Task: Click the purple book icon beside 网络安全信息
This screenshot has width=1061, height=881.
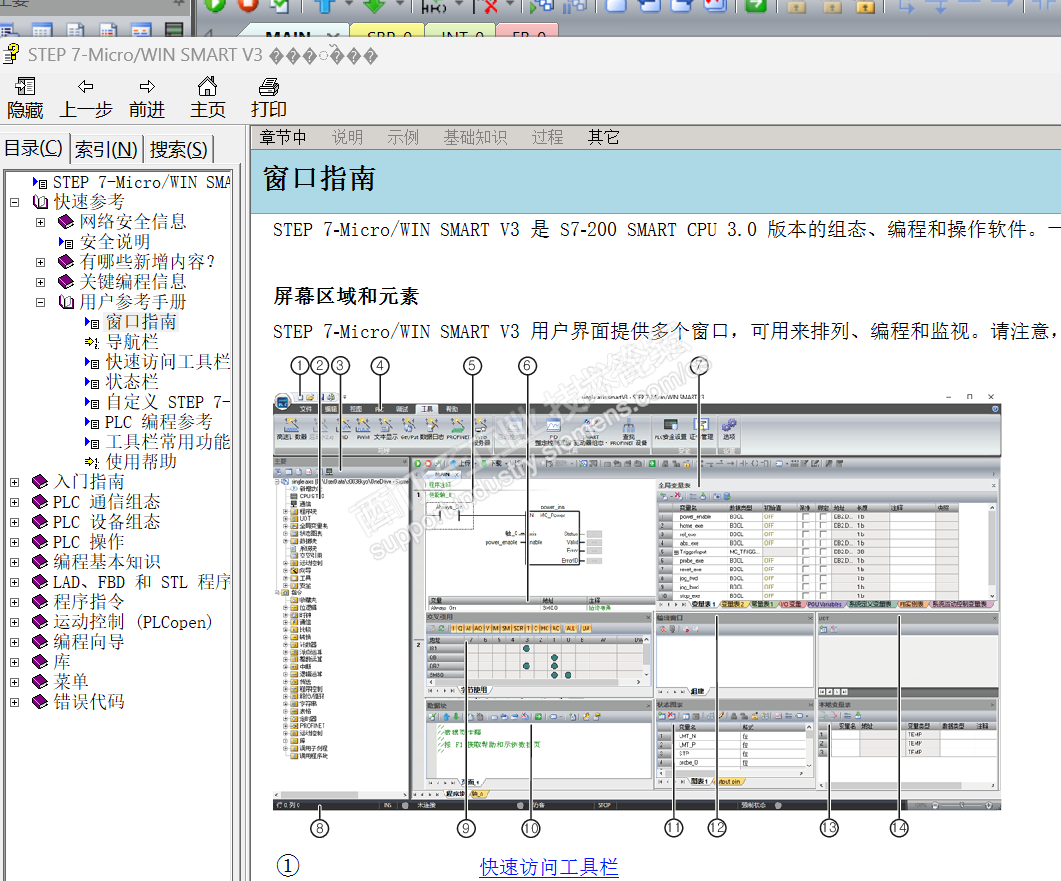Action: click(66, 222)
